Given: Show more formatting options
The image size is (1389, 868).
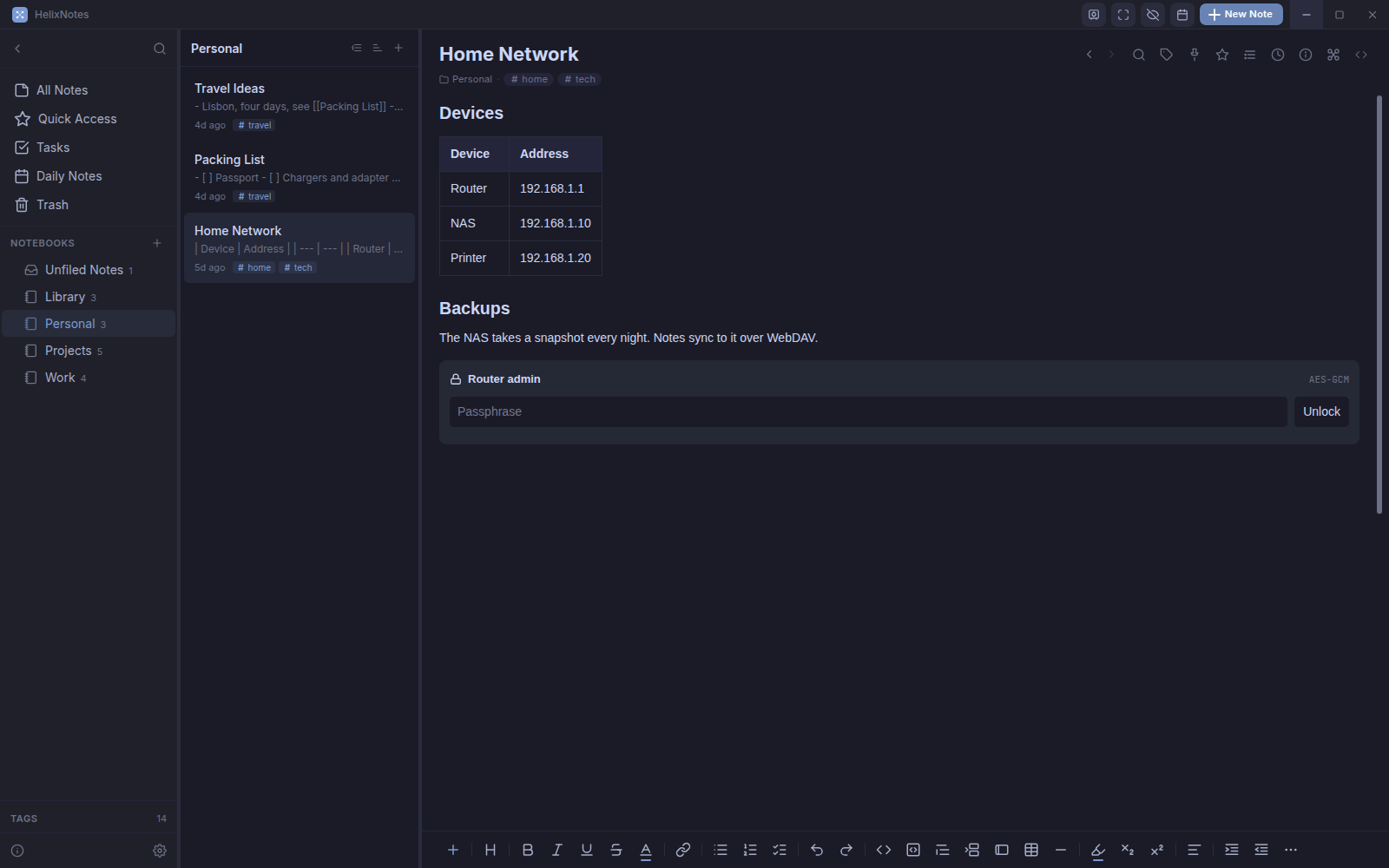Looking at the screenshot, I should pyautogui.click(x=1291, y=850).
